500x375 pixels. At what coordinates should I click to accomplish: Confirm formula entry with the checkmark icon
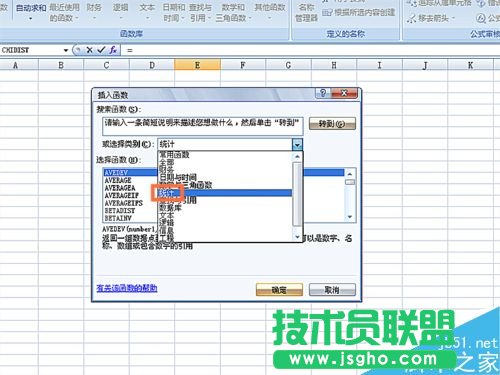click(x=101, y=50)
